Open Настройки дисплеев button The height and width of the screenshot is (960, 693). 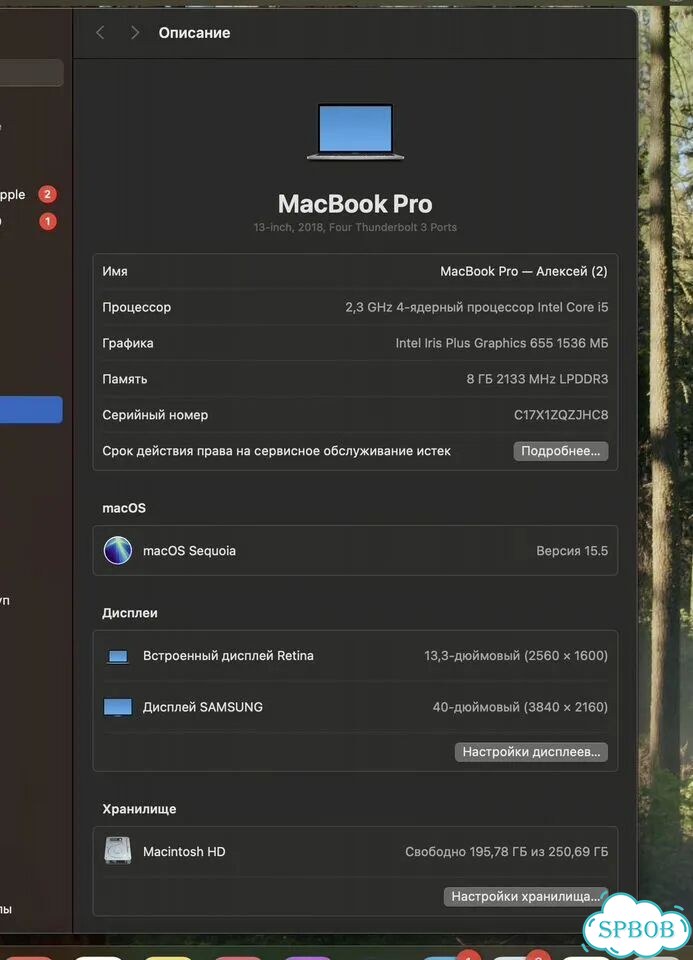pos(531,752)
